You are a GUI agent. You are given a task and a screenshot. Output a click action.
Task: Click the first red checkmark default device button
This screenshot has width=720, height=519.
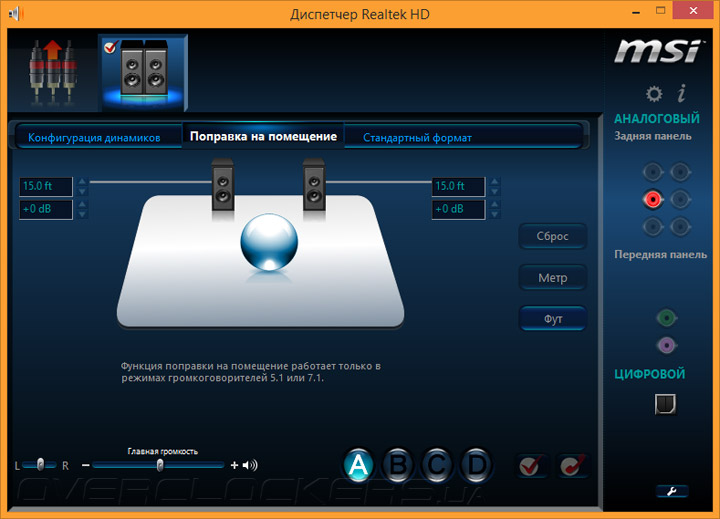point(531,466)
